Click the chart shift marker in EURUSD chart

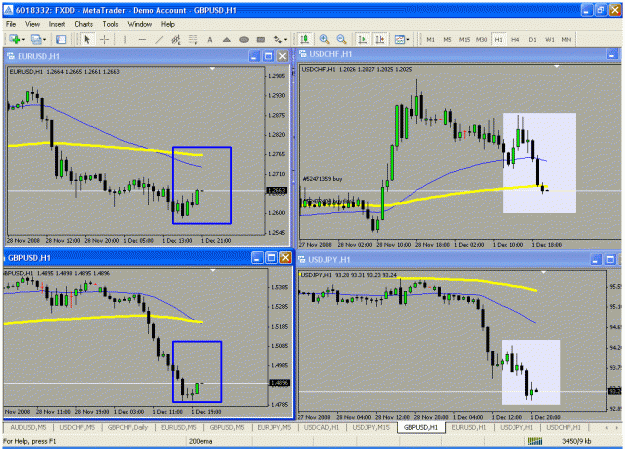[212, 69]
